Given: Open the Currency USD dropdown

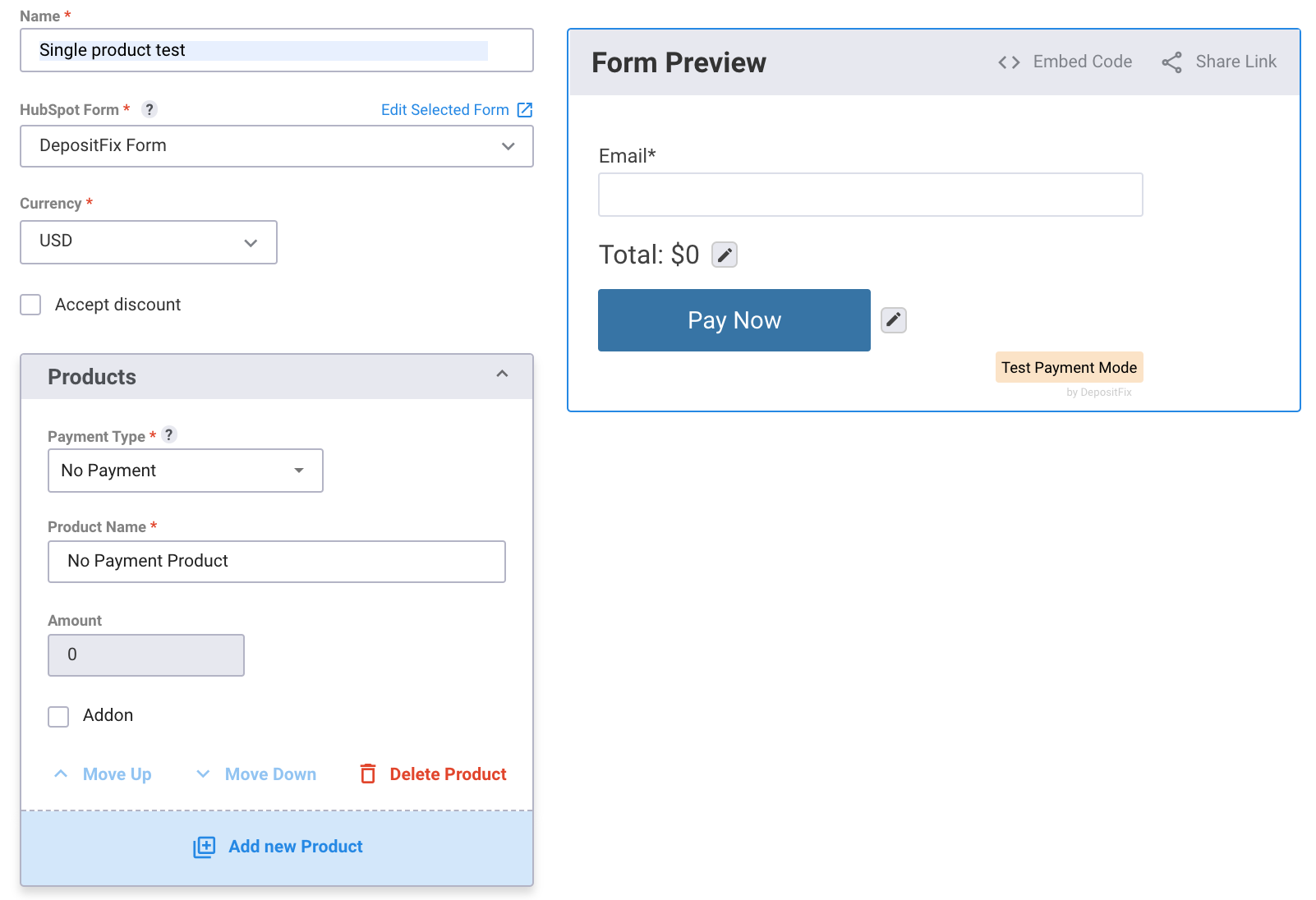Looking at the screenshot, I should point(149,242).
